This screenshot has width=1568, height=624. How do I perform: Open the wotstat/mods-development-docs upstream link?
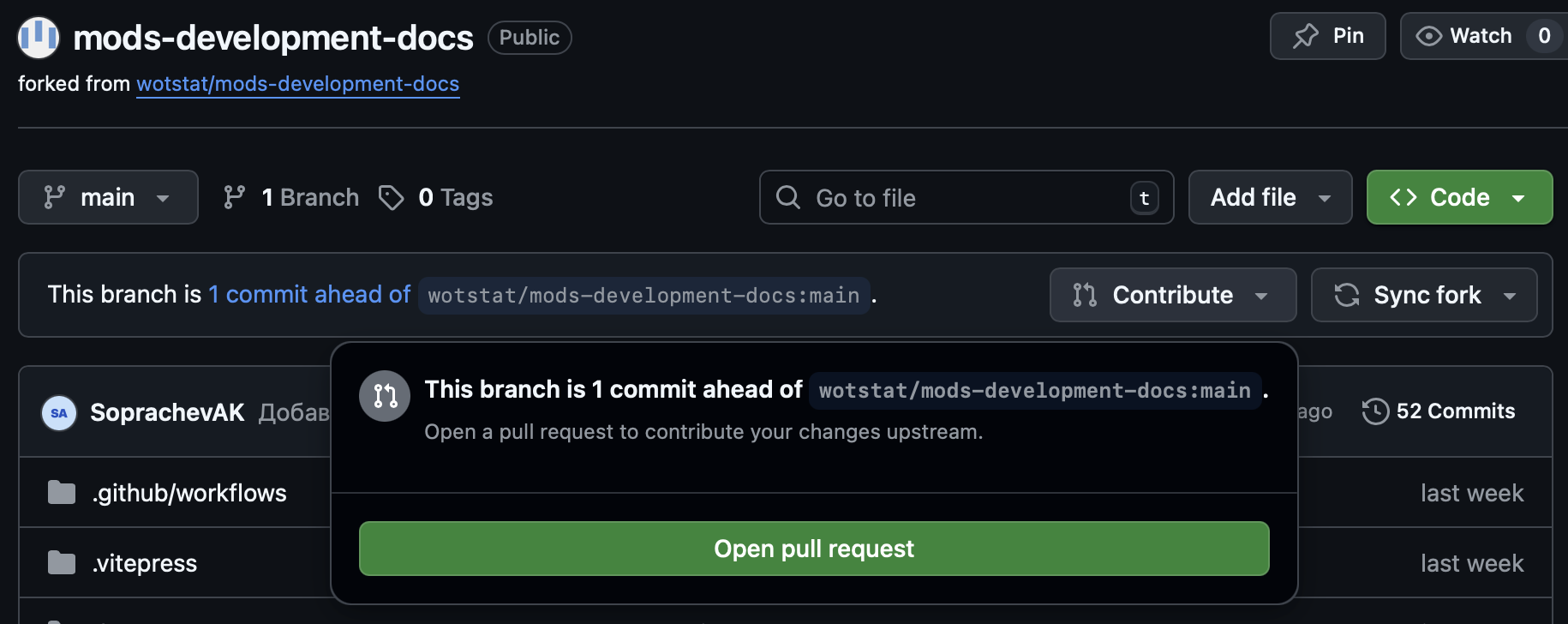(x=298, y=84)
